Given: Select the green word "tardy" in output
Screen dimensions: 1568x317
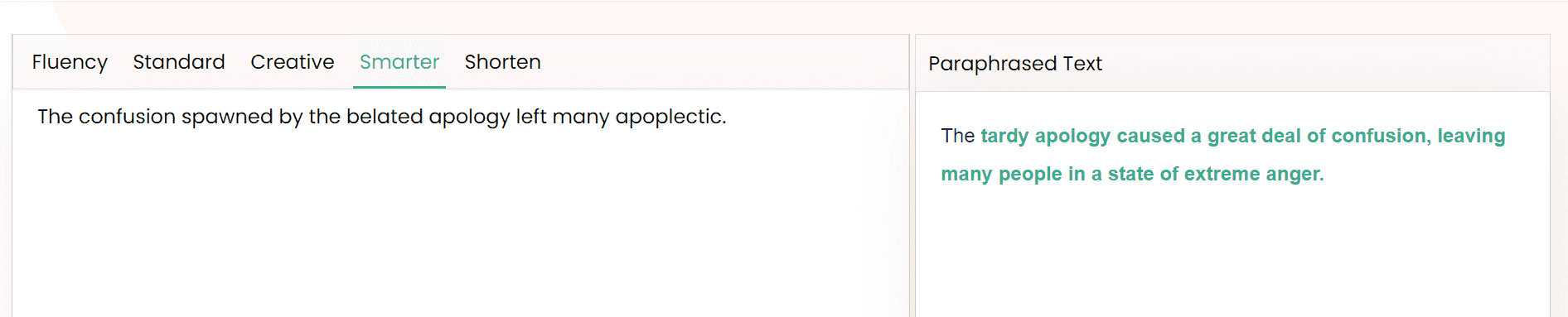Looking at the screenshot, I should (x=1004, y=137).
